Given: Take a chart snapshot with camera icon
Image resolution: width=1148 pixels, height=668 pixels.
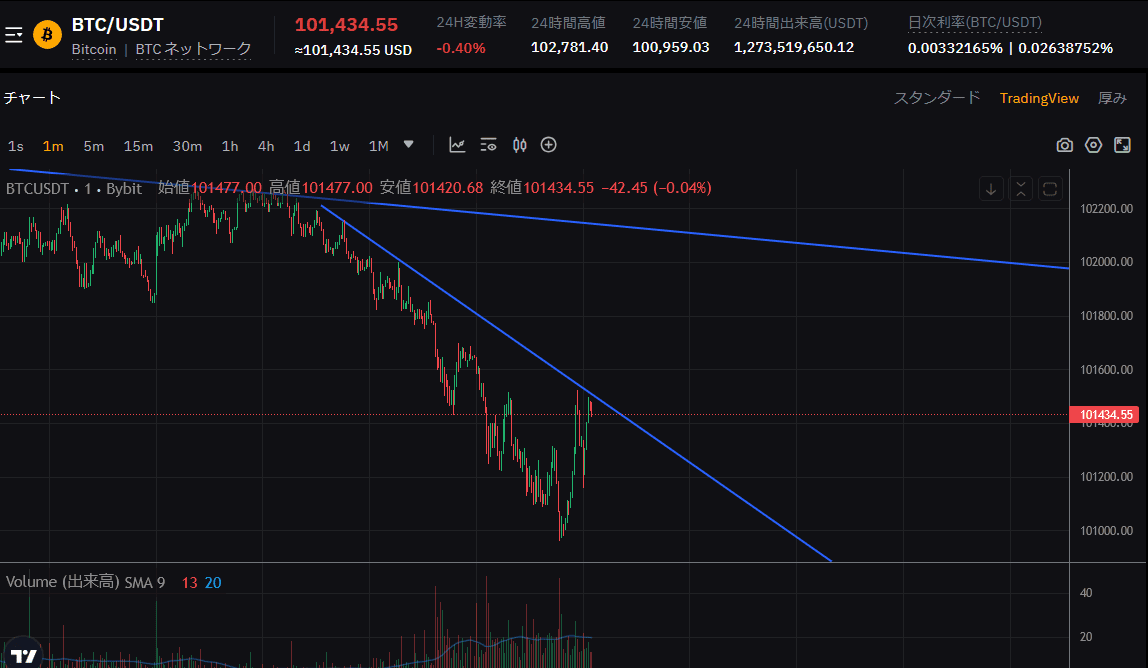Looking at the screenshot, I should click(1065, 145).
